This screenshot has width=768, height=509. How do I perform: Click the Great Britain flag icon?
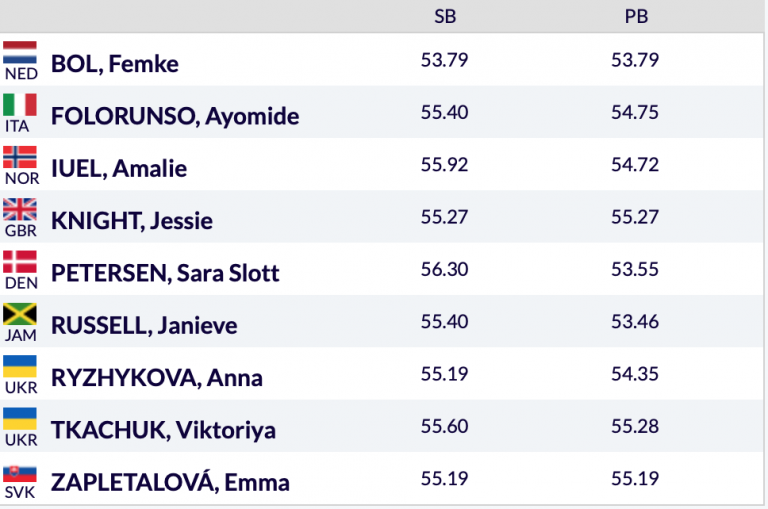coord(20,210)
